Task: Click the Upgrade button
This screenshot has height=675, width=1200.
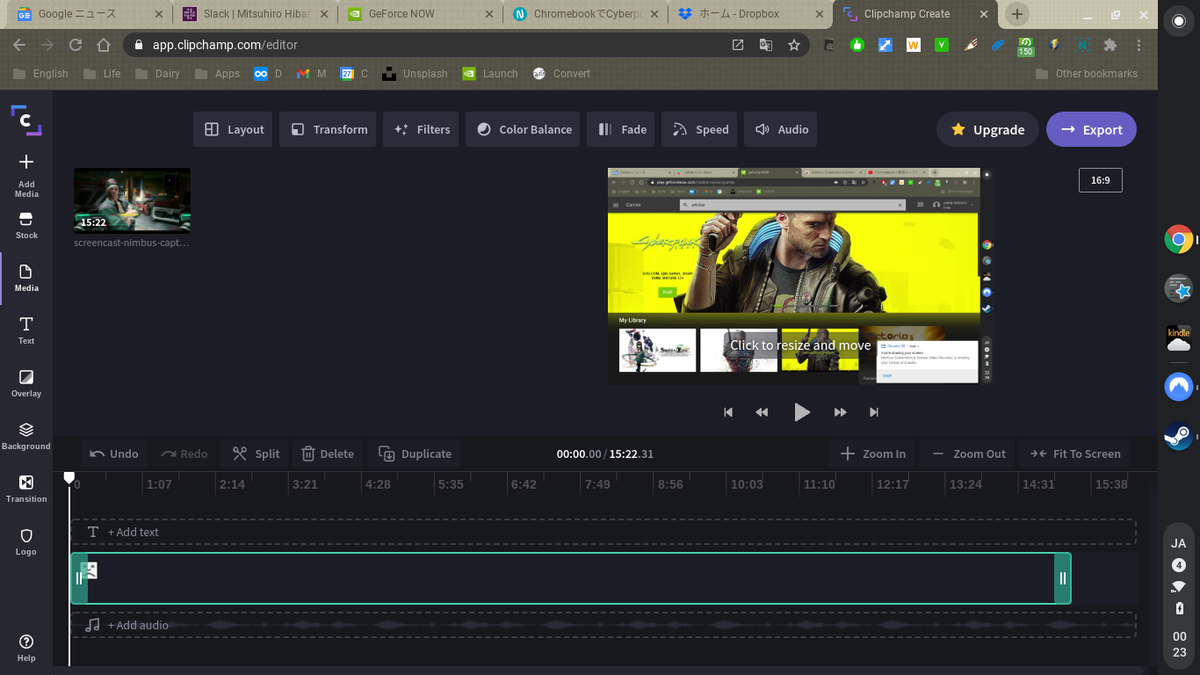Action: click(988, 129)
